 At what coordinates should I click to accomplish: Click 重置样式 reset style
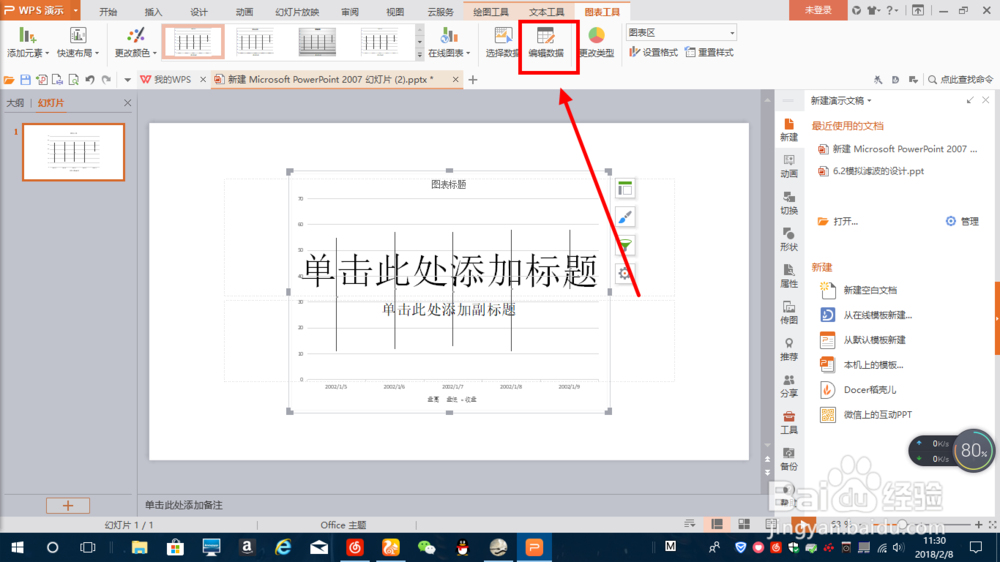tap(709, 52)
